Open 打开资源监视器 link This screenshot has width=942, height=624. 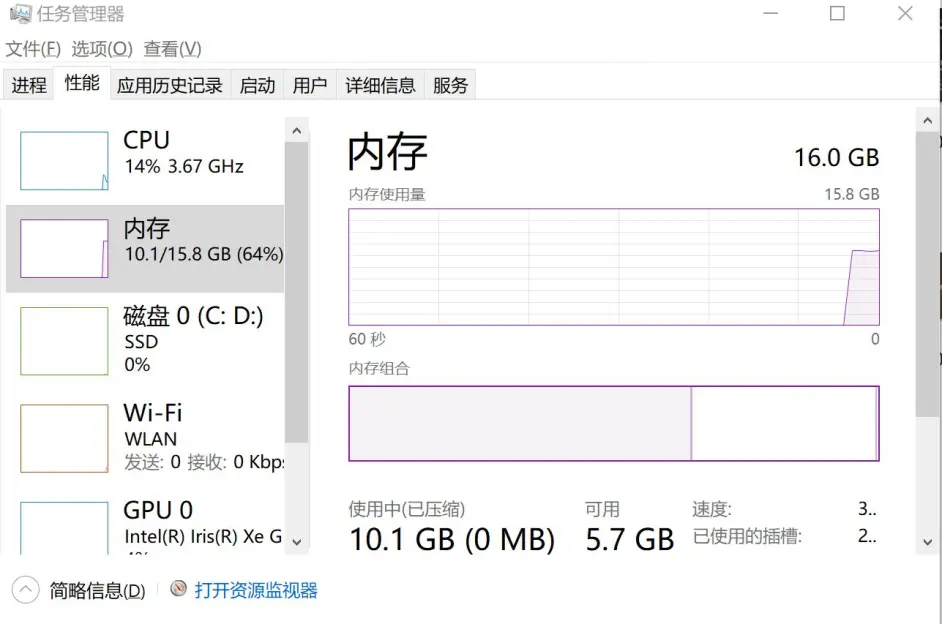[257, 590]
